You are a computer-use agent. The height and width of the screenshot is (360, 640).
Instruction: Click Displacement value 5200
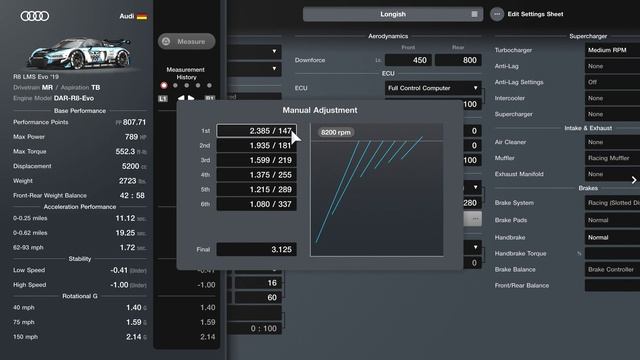pyautogui.click(x=130, y=167)
